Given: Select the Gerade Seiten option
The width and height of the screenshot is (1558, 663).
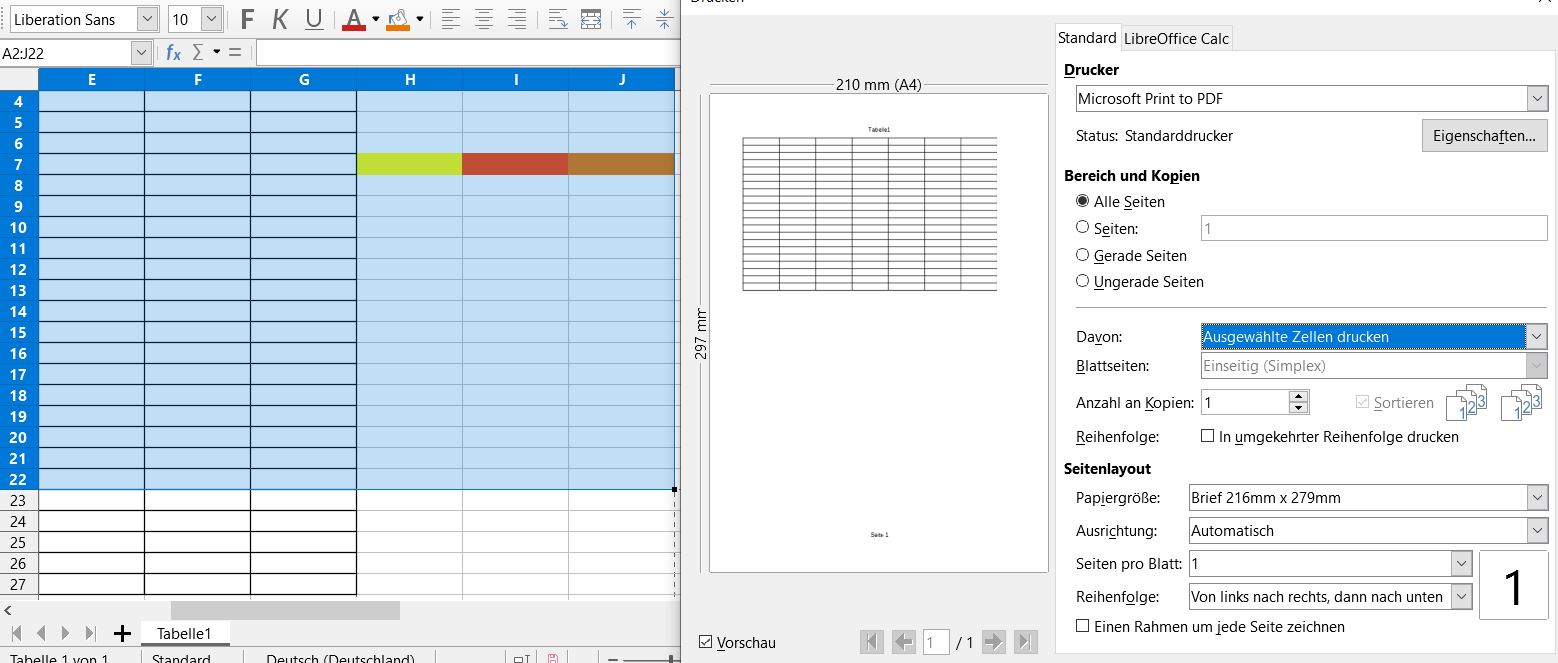Looking at the screenshot, I should (x=1082, y=255).
